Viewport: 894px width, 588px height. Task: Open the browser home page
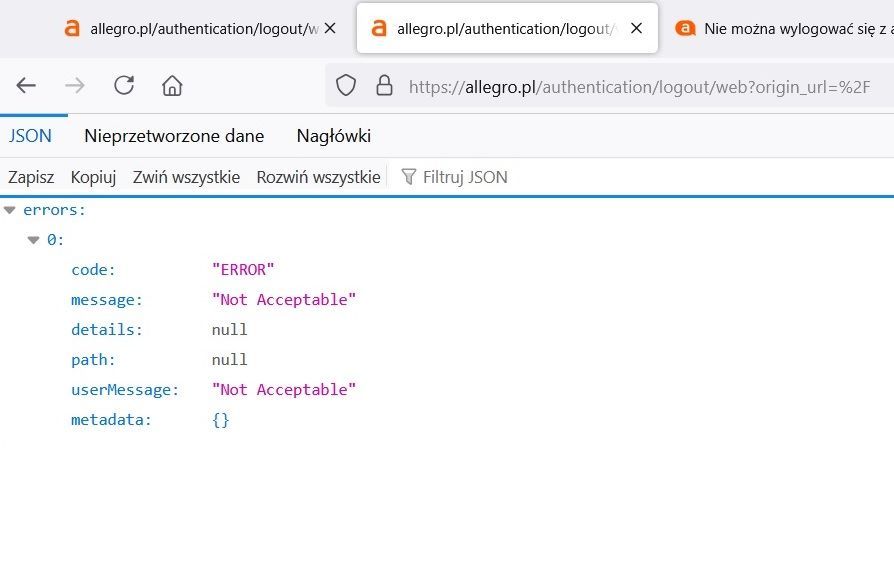(172, 86)
